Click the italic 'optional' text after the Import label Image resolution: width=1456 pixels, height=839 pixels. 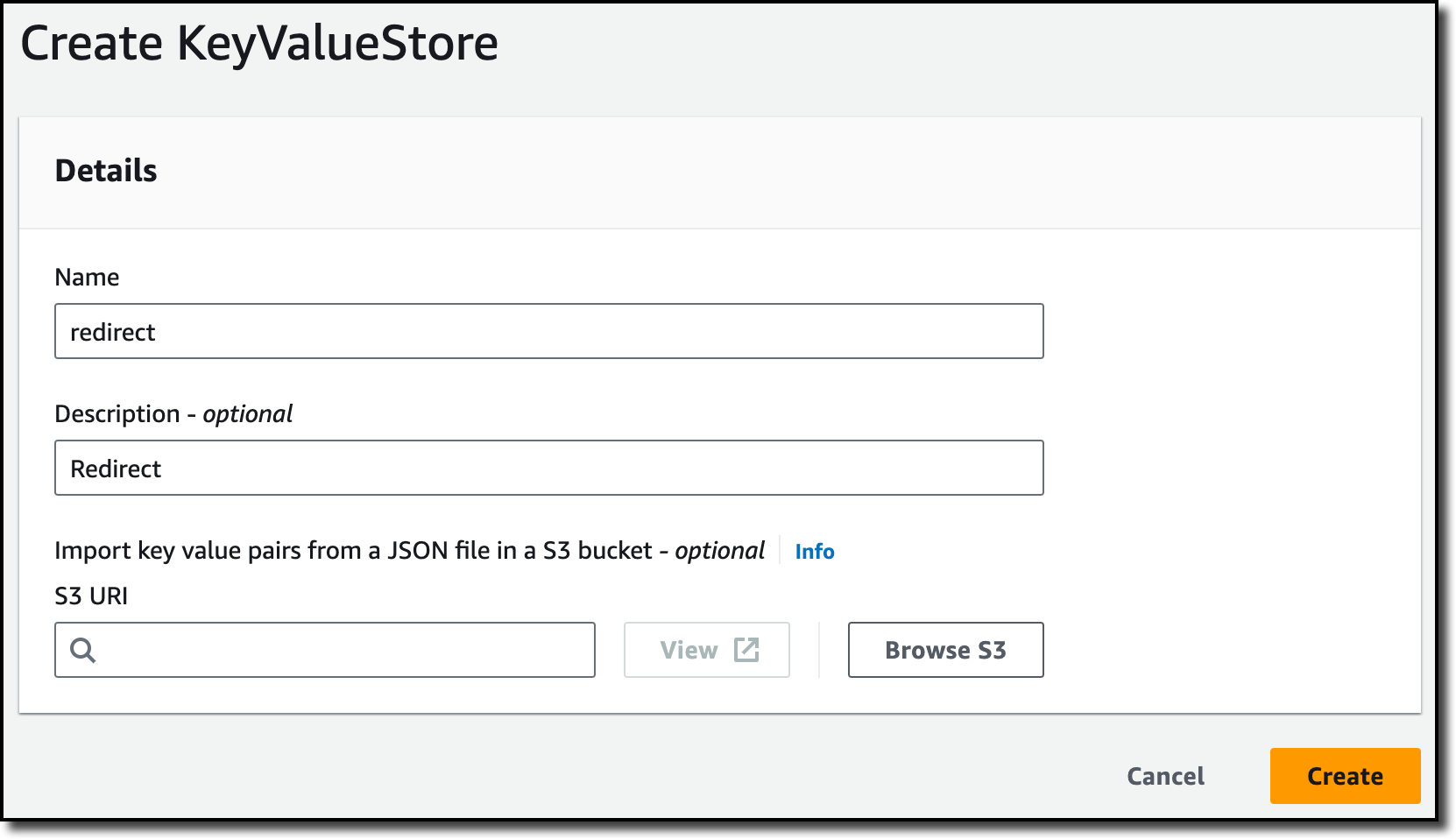(x=719, y=550)
